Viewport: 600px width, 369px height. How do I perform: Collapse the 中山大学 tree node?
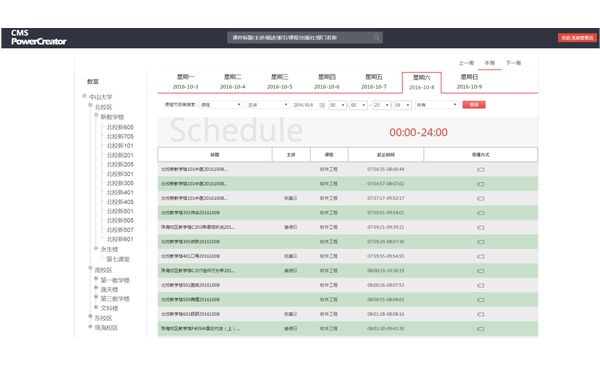(84, 96)
